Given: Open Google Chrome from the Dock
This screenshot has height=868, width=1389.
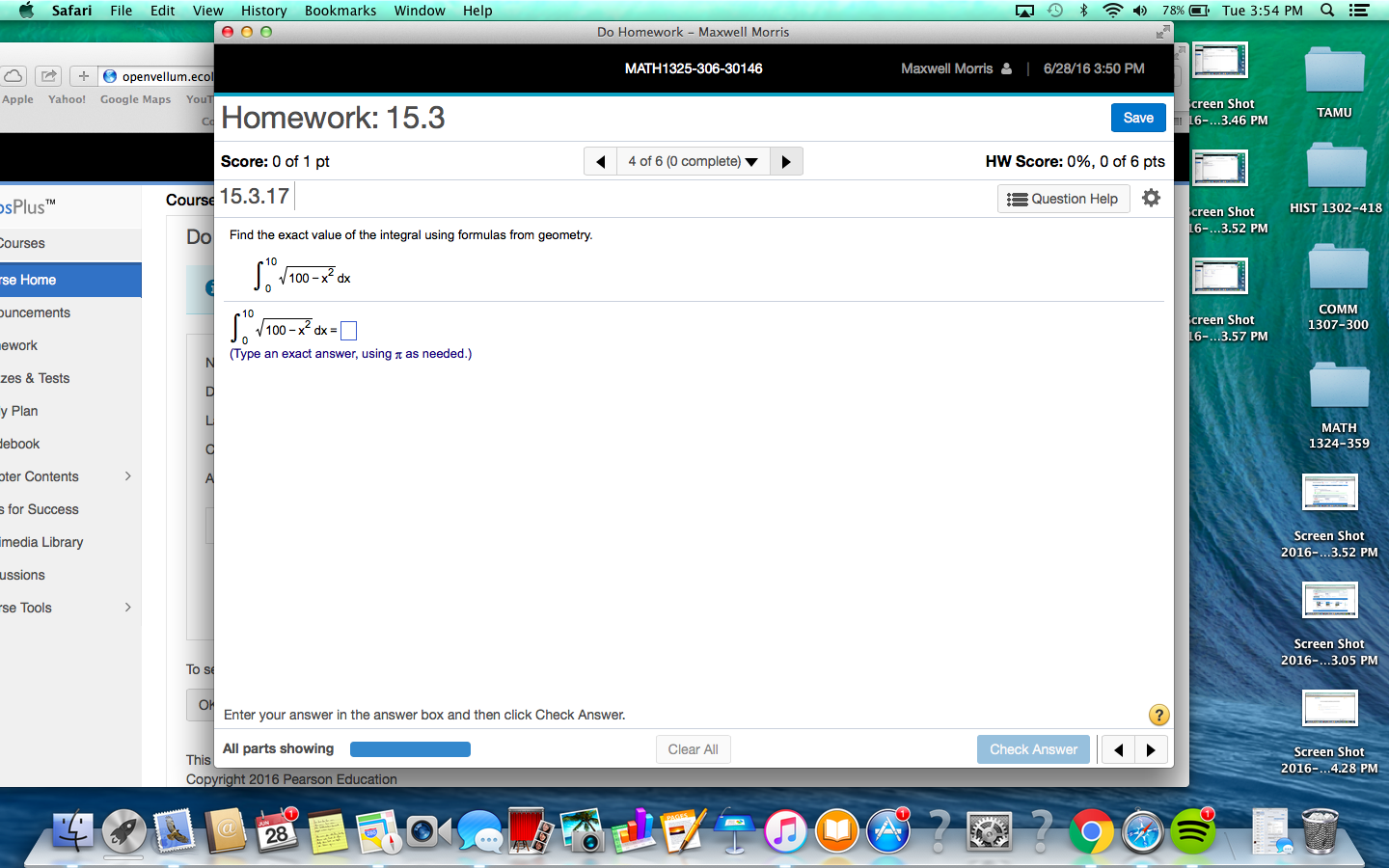Looking at the screenshot, I should [1091, 829].
